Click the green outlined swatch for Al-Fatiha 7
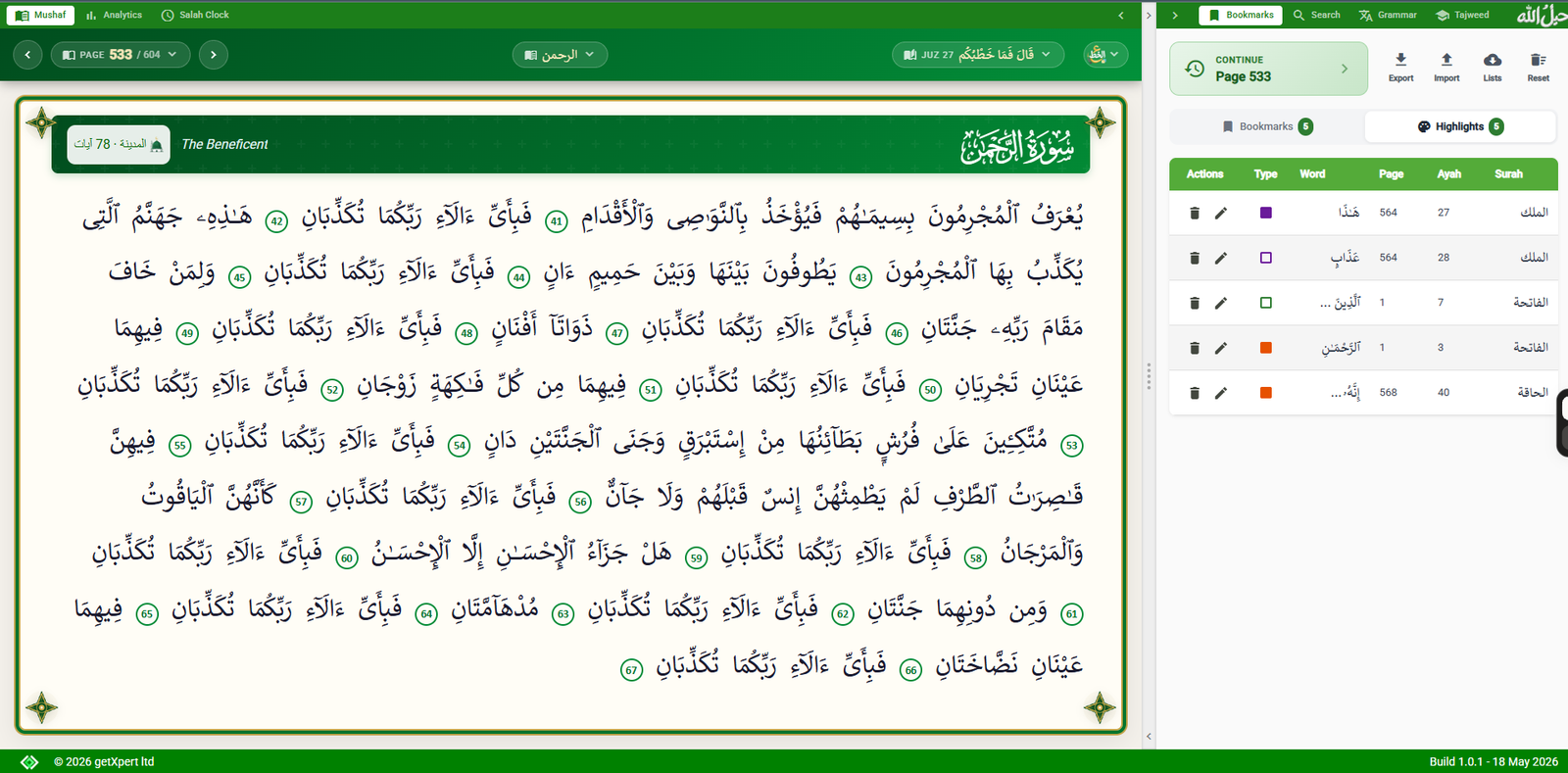 [x=1265, y=303]
